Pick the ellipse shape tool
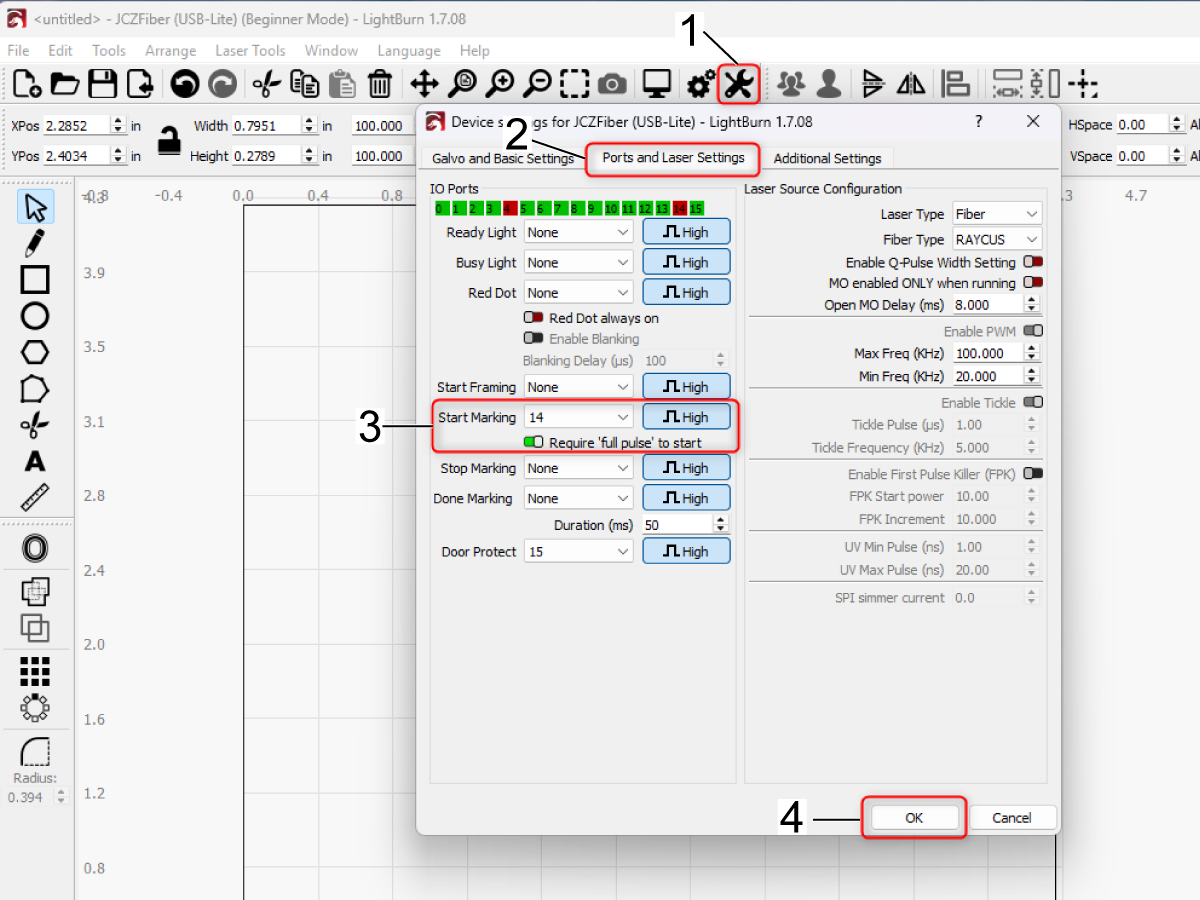 35,316
